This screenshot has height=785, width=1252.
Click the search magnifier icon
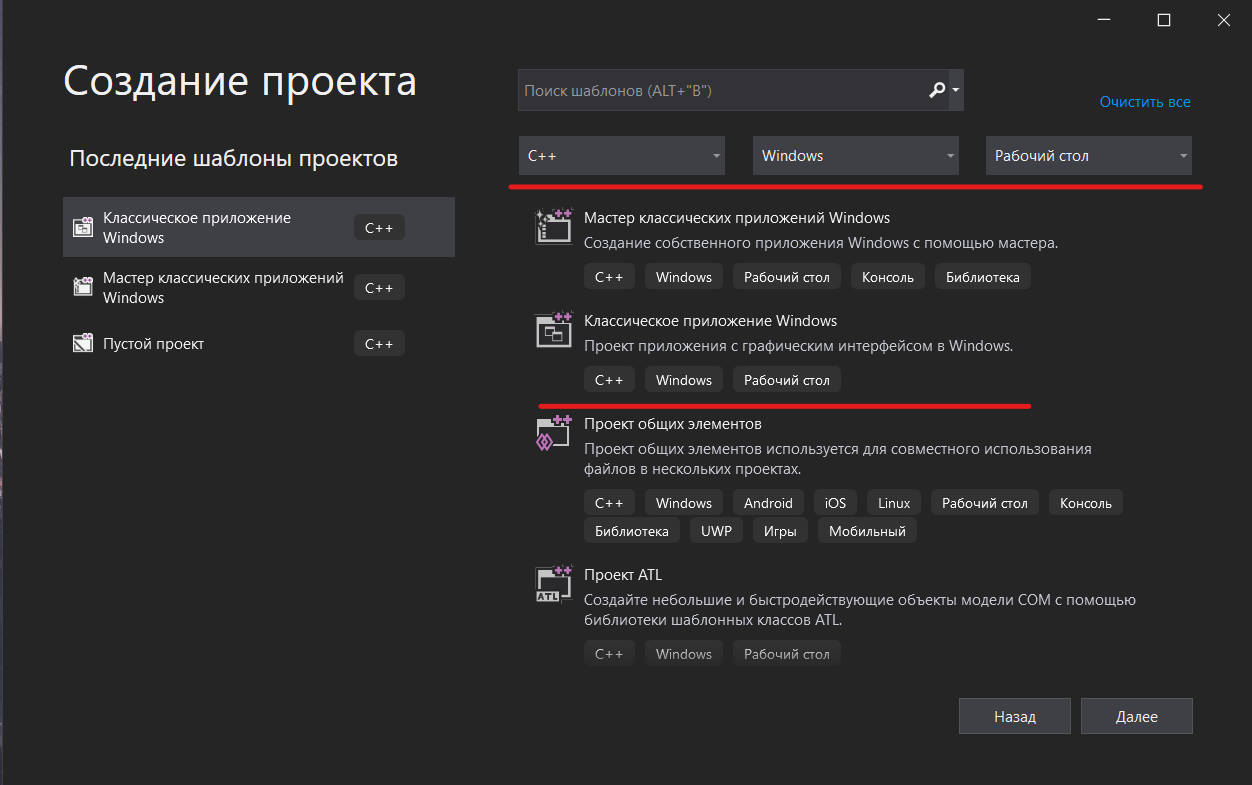tap(937, 90)
